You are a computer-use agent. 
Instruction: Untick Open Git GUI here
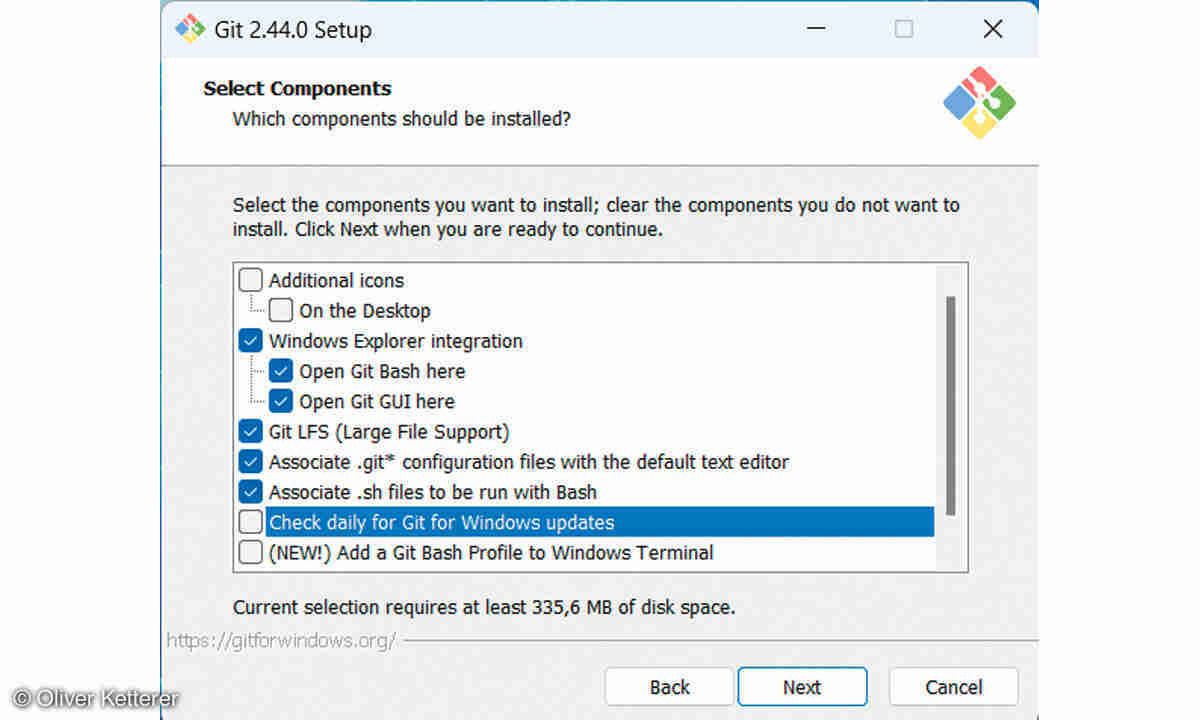pyautogui.click(x=281, y=401)
